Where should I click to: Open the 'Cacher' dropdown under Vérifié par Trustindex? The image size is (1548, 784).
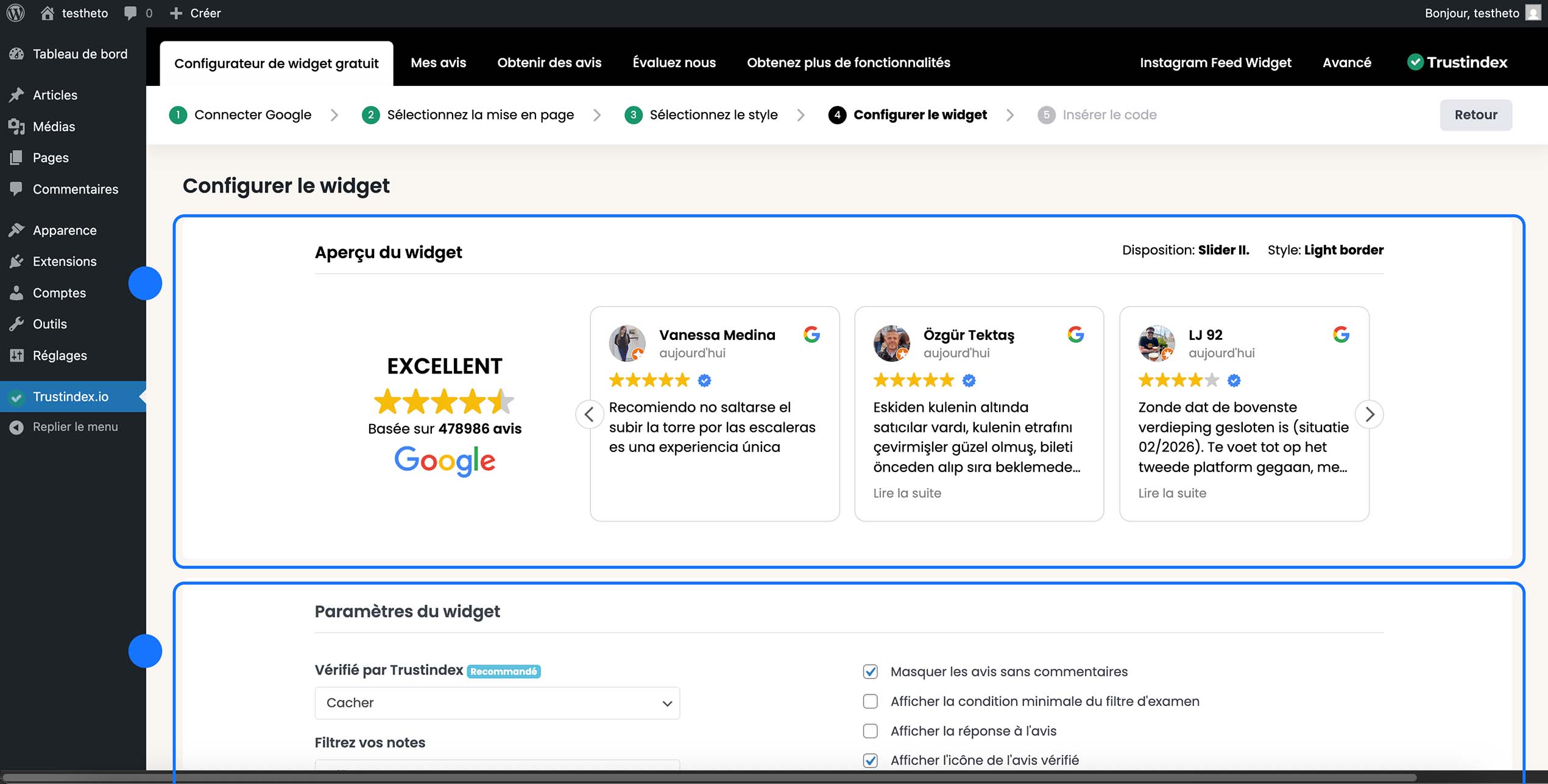497,702
